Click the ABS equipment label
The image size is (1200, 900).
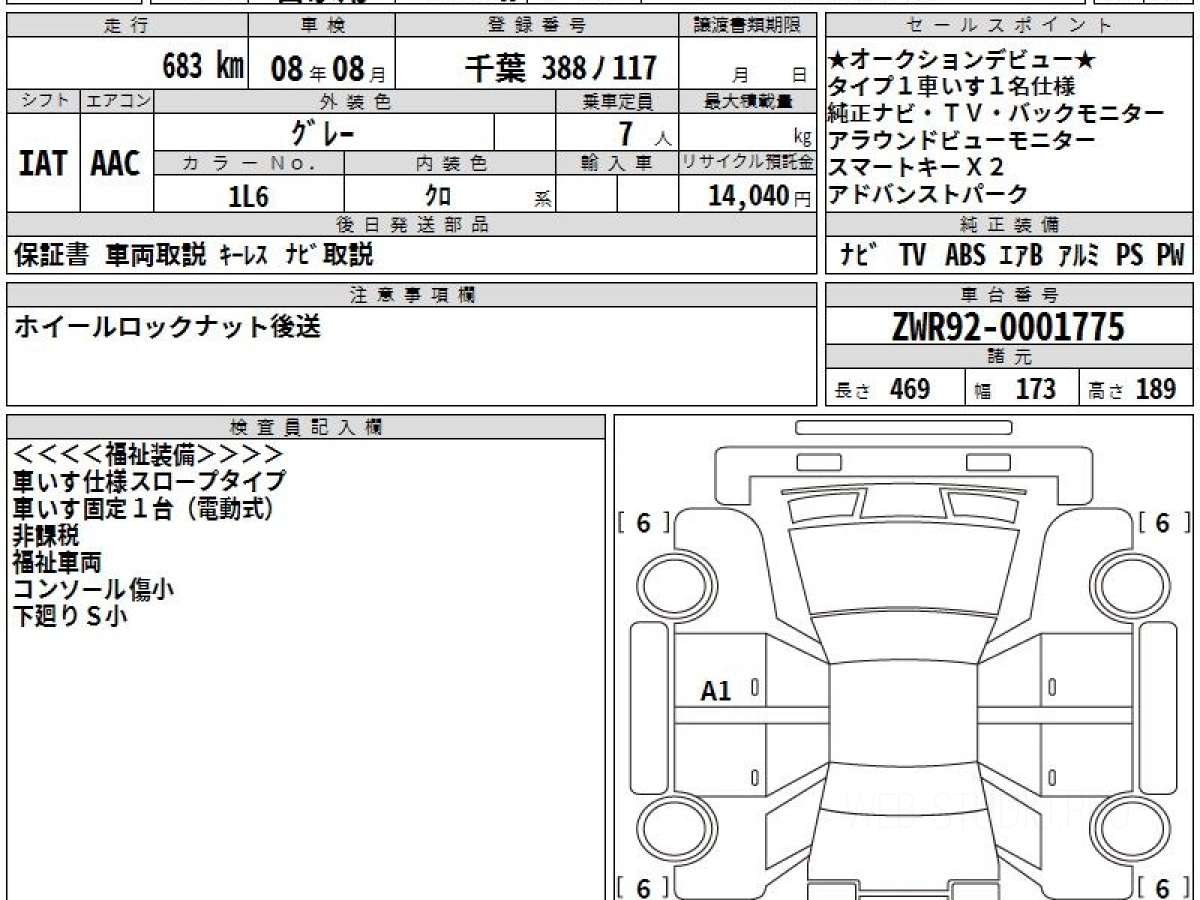click(x=964, y=255)
